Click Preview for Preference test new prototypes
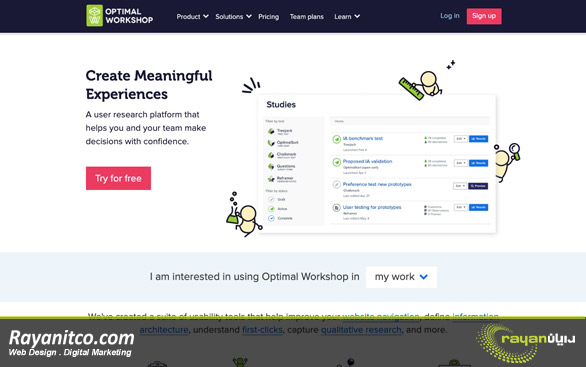The image size is (586, 367). (x=478, y=186)
